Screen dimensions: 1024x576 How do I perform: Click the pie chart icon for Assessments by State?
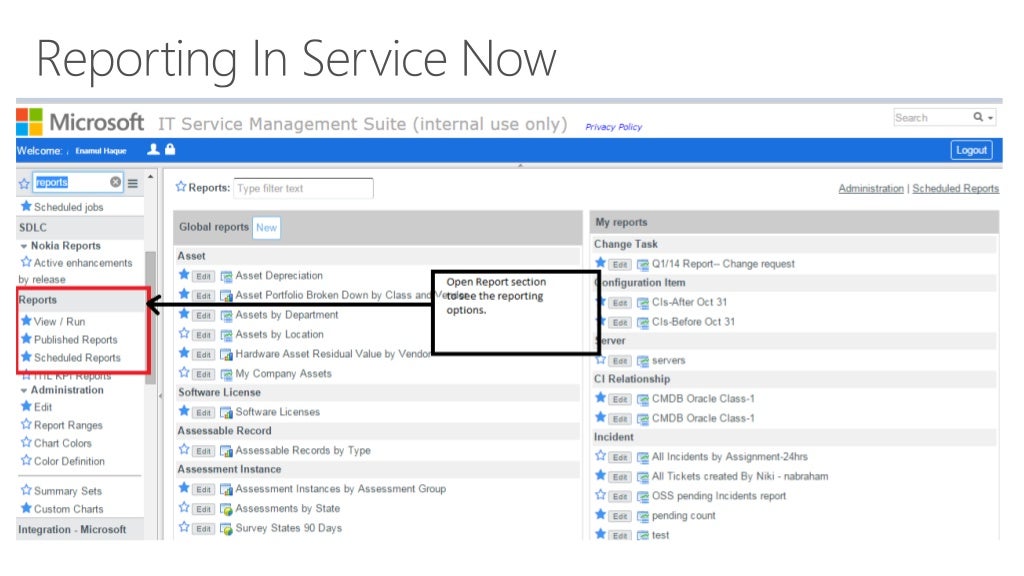coord(226,509)
